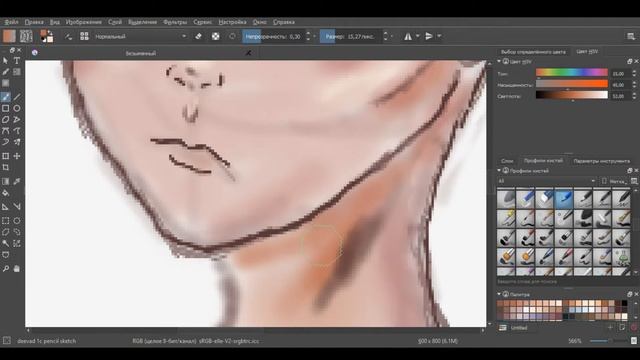Select the multibrush tool
This screenshot has width=640, height=360.
point(17,142)
